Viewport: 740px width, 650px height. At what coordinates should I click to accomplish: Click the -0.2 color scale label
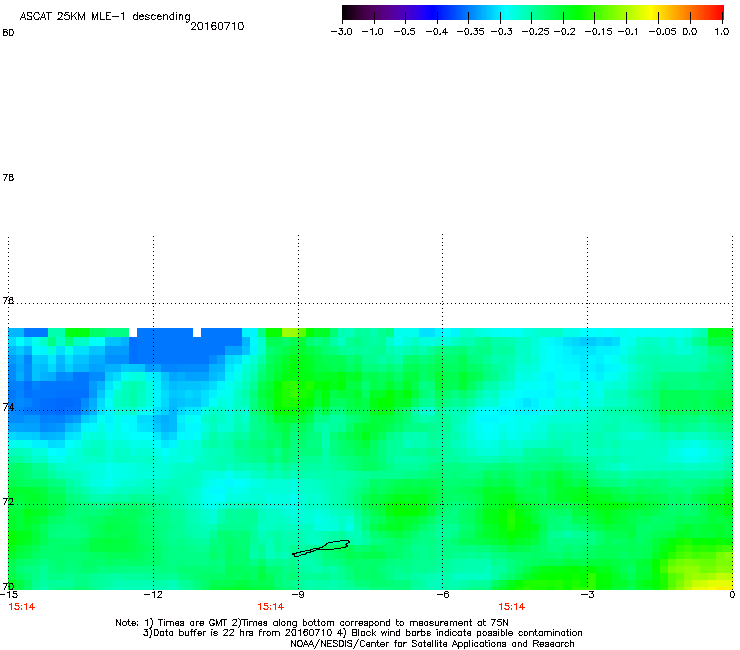564,32
